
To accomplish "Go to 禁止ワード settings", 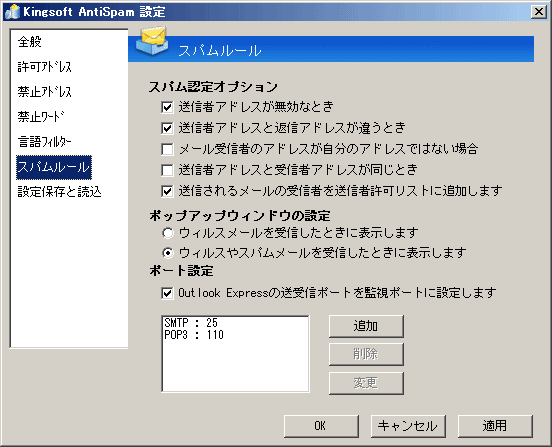I will (41, 117).
